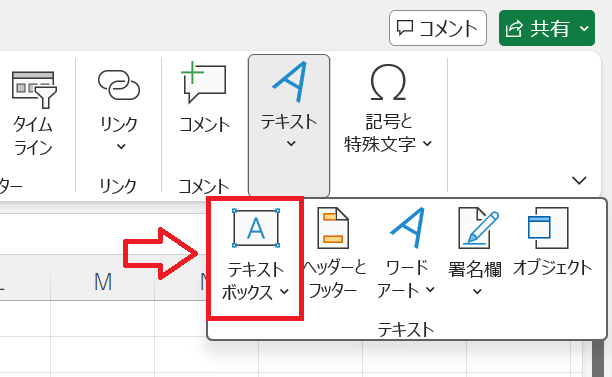
Task: Expand the 記号と特殊文字 dropdown chevron
Action: (x=427, y=144)
